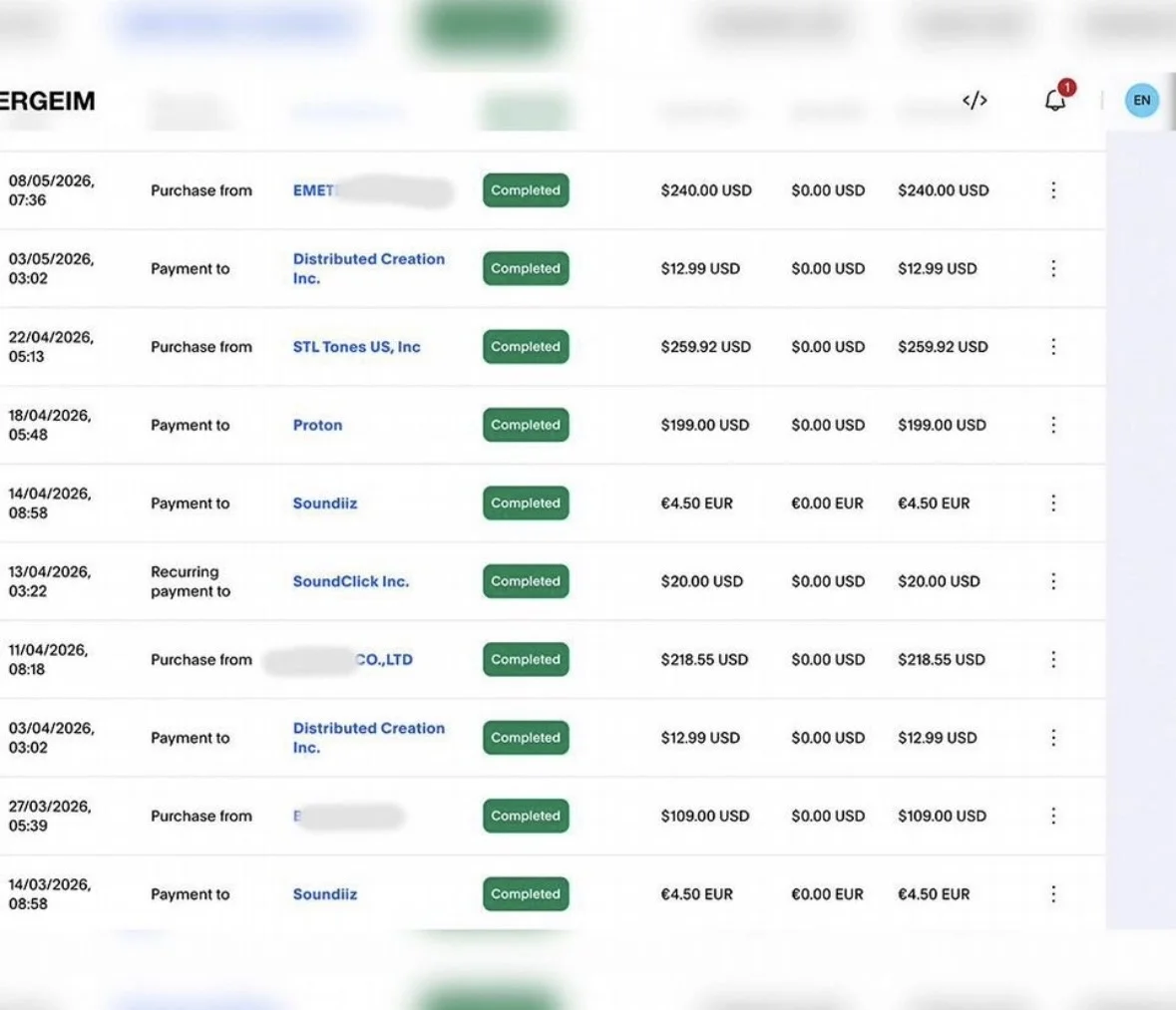
Task: Open the Soundiiz link dated 14/03/2026
Action: point(325,894)
